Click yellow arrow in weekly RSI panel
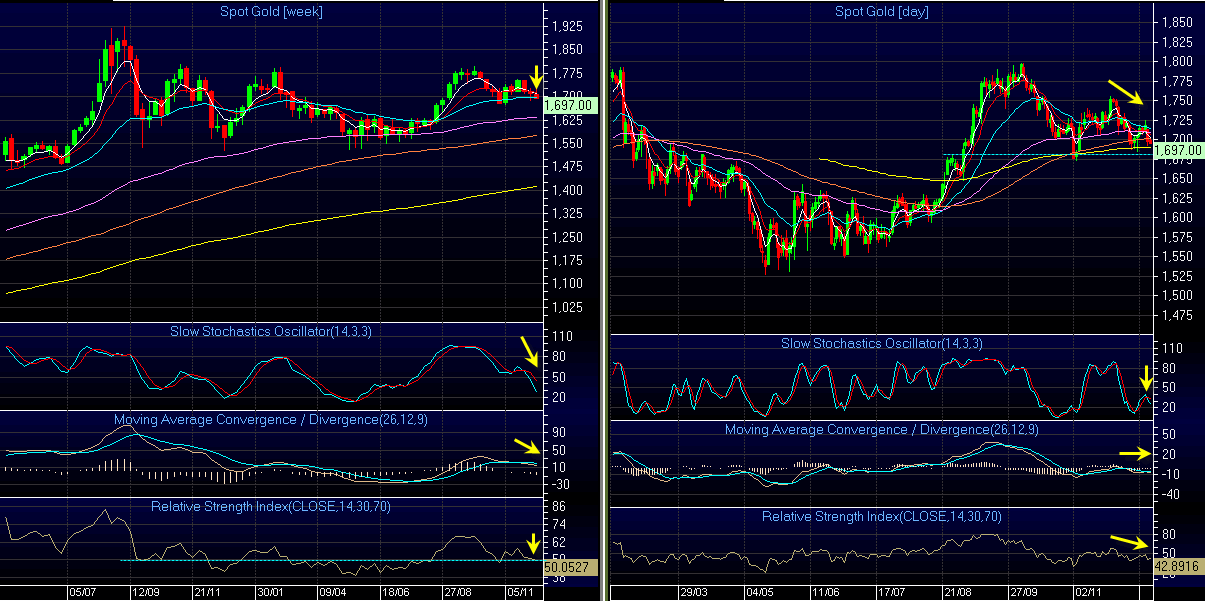This screenshot has height=601, width=1205. (x=529, y=545)
